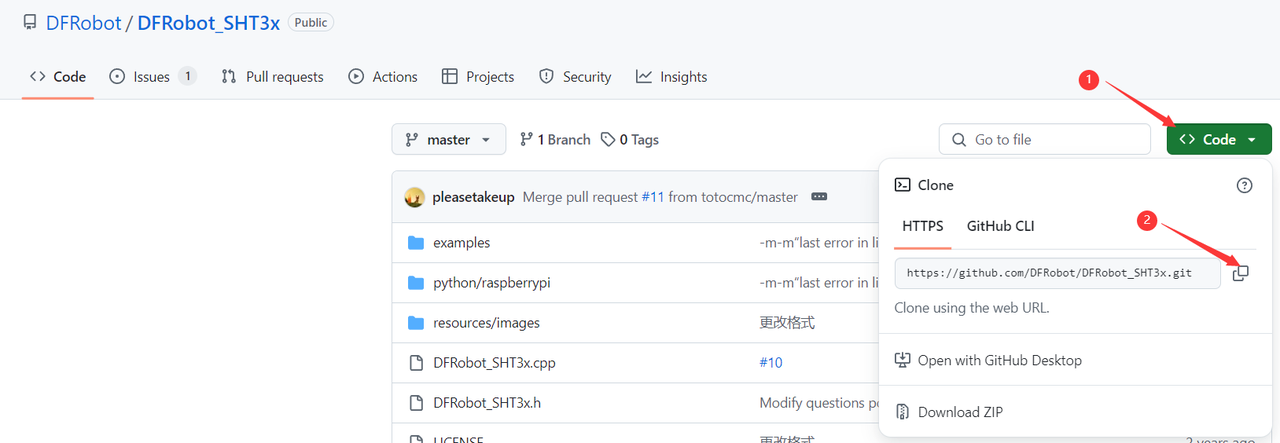Screen dimensions: 1280x443
Task: View the 0 Tags link
Action: (x=630, y=140)
